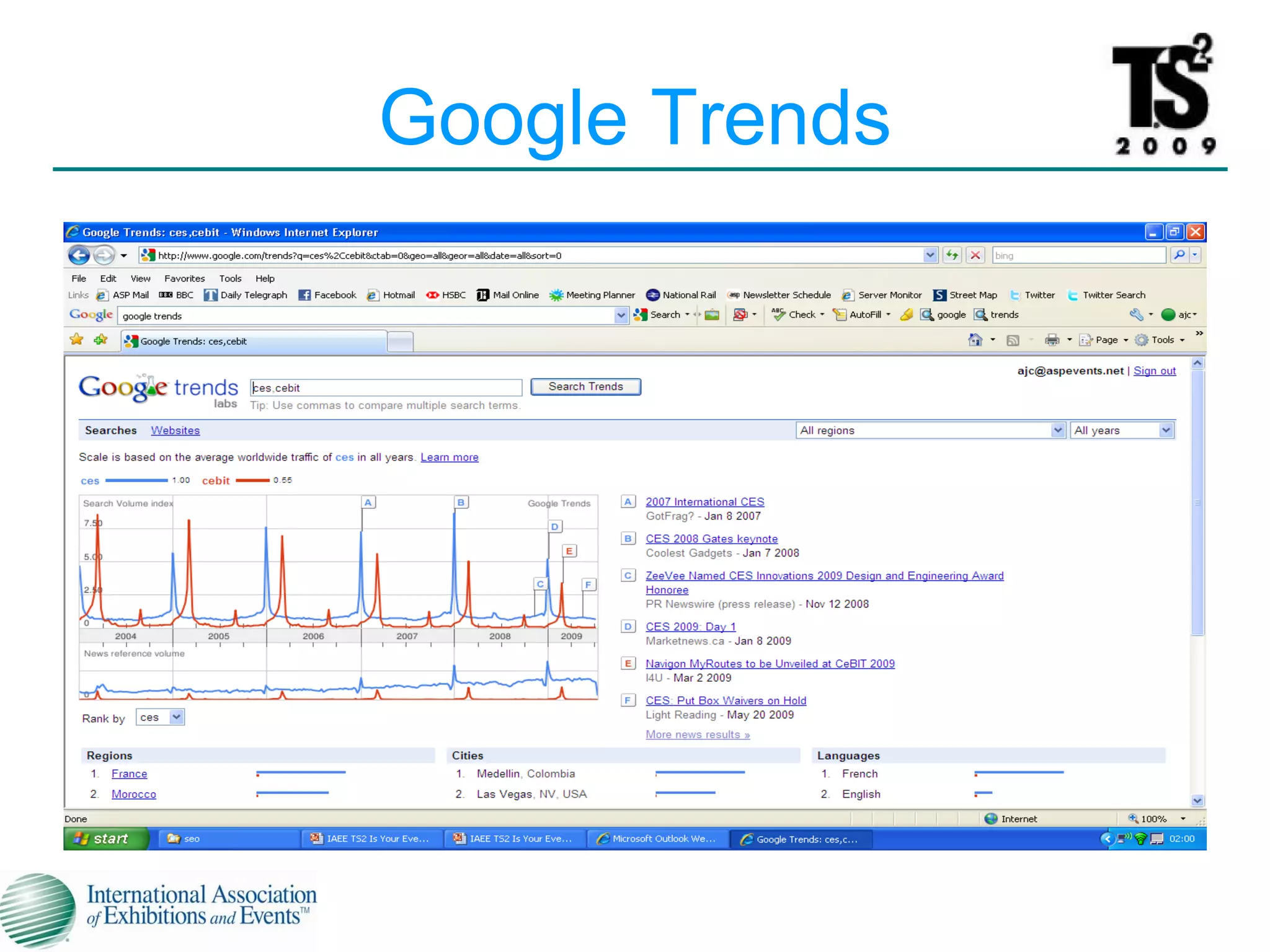Viewport: 1270px width, 952px height.
Task: Open the All regions dropdown
Action: 931,430
